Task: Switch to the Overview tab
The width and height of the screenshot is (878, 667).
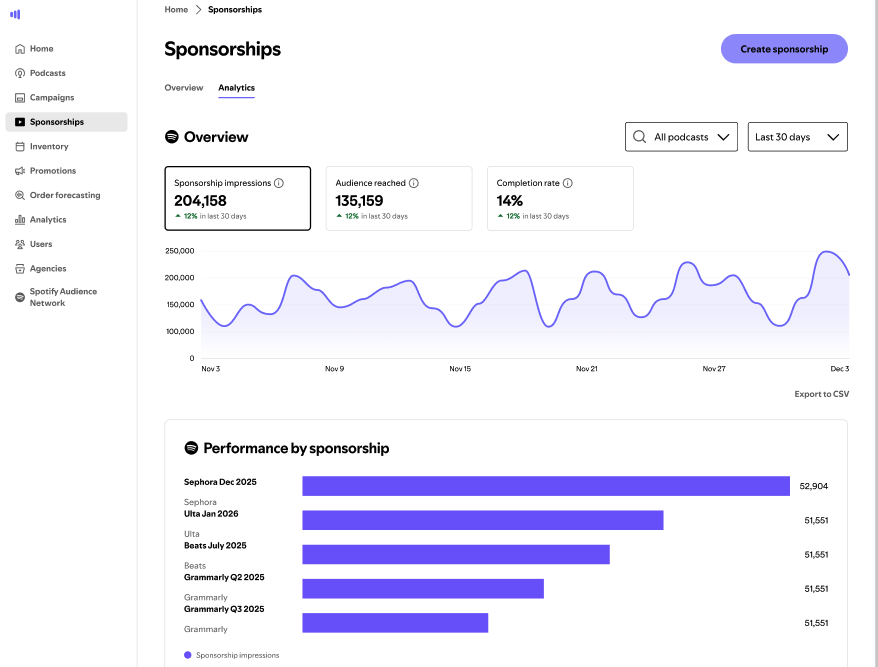Action: coord(184,87)
